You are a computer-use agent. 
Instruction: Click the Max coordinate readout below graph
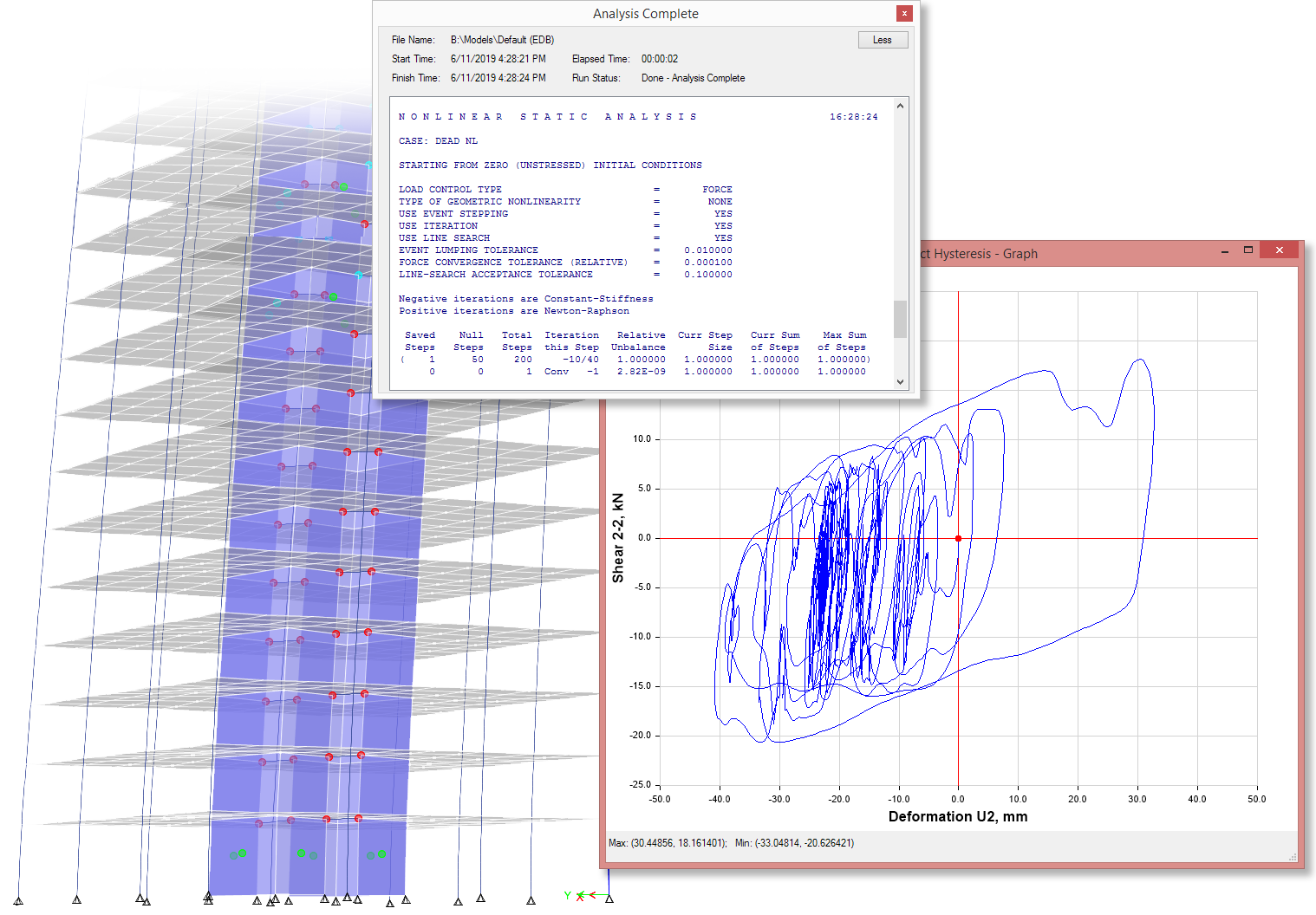(x=668, y=843)
